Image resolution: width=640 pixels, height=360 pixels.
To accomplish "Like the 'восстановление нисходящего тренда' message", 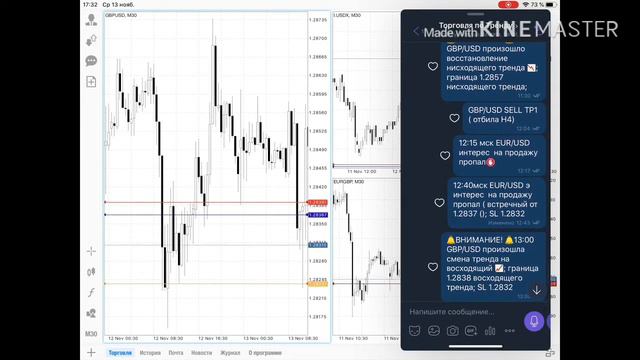I will pyautogui.click(x=433, y=66).
